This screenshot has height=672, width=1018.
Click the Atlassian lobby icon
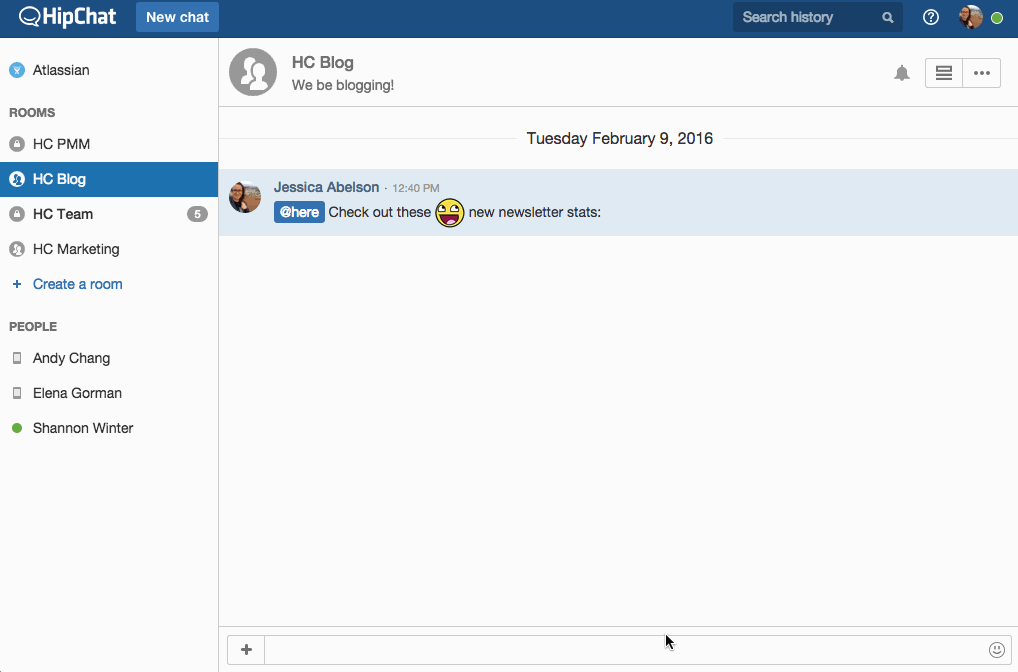17,70
